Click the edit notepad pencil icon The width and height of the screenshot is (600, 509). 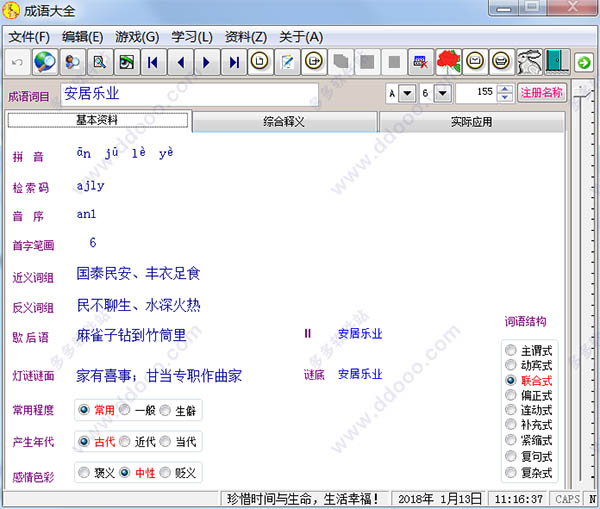(x=287, y=62)
